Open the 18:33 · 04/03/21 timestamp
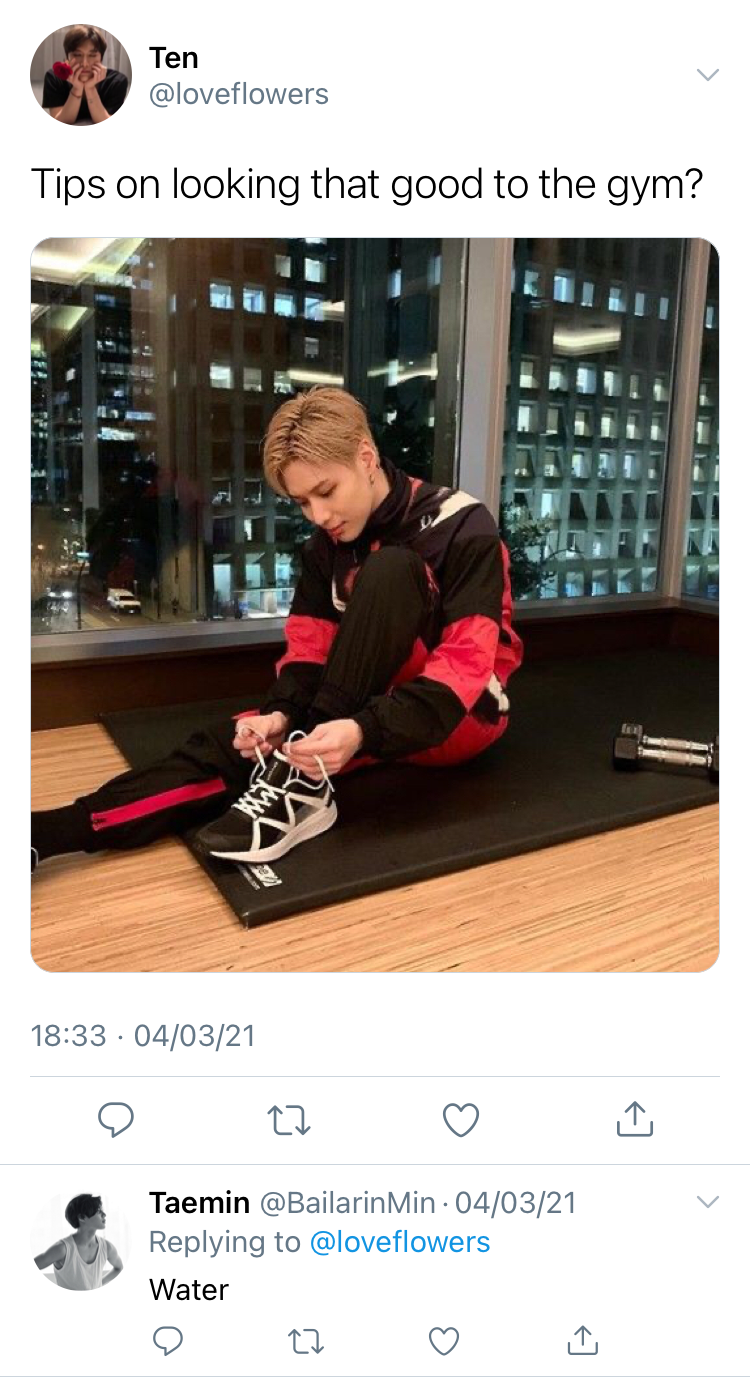 tap(143, 1035)
